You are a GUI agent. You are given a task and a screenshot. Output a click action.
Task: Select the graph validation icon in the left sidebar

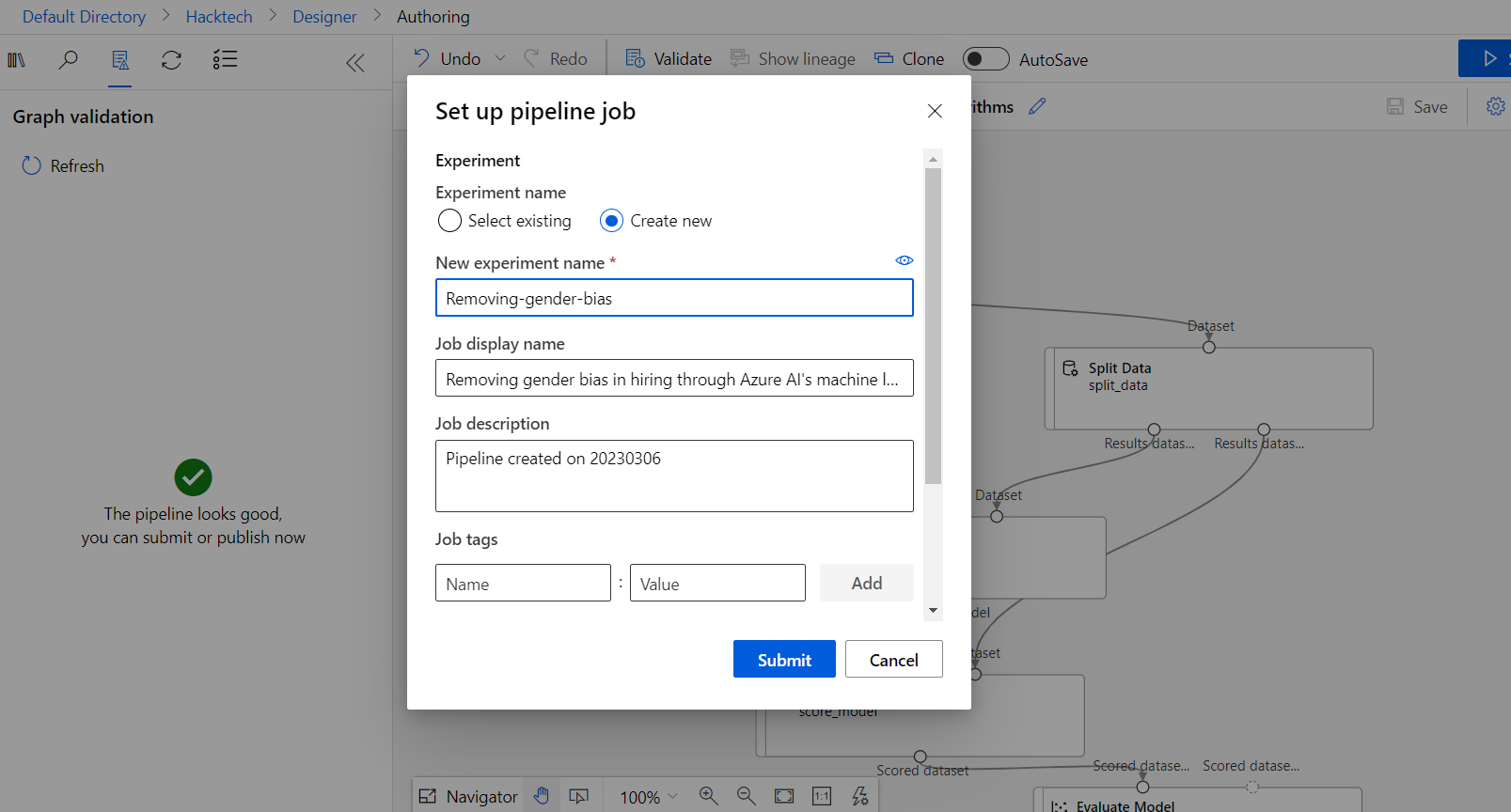[120, 60]
